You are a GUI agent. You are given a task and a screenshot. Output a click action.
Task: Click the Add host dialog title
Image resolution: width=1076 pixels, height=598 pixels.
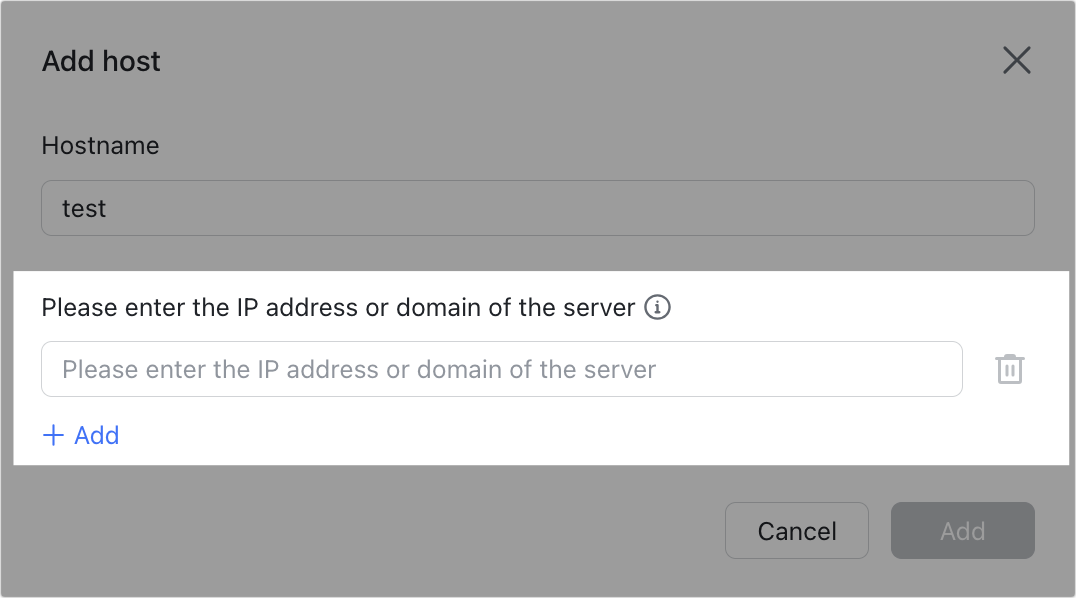100,61
